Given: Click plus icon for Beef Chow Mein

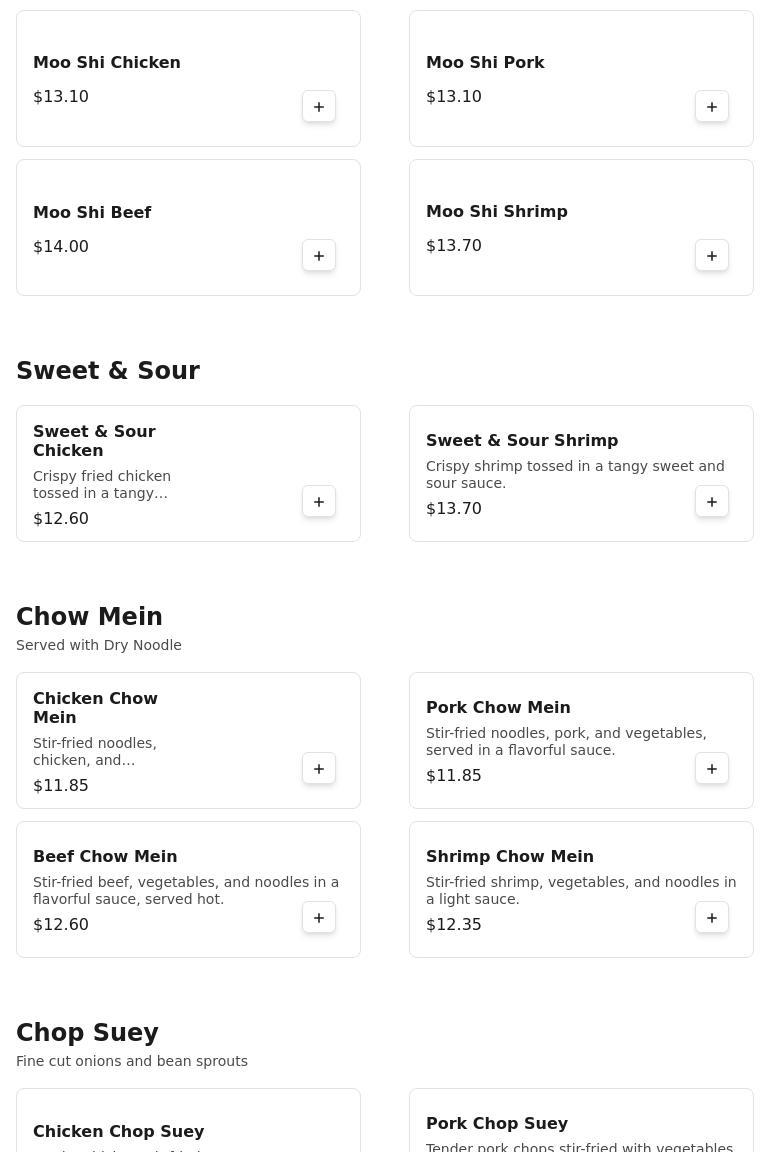Looking at the screenshot, I should pyautogui.click(x=319, y=918).
